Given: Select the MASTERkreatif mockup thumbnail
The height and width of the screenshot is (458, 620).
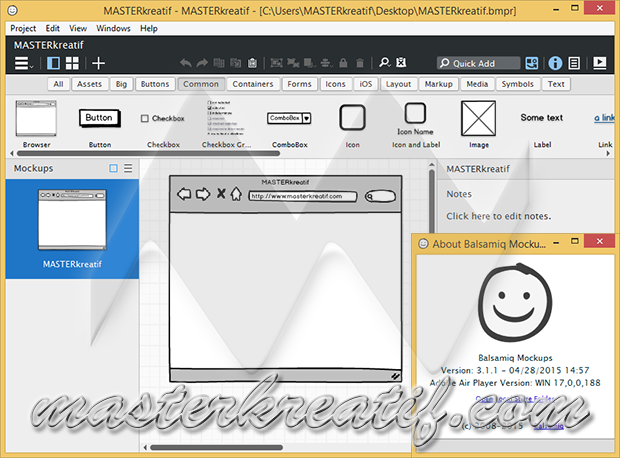Looking at the screenshot, I should pos(72,229).
